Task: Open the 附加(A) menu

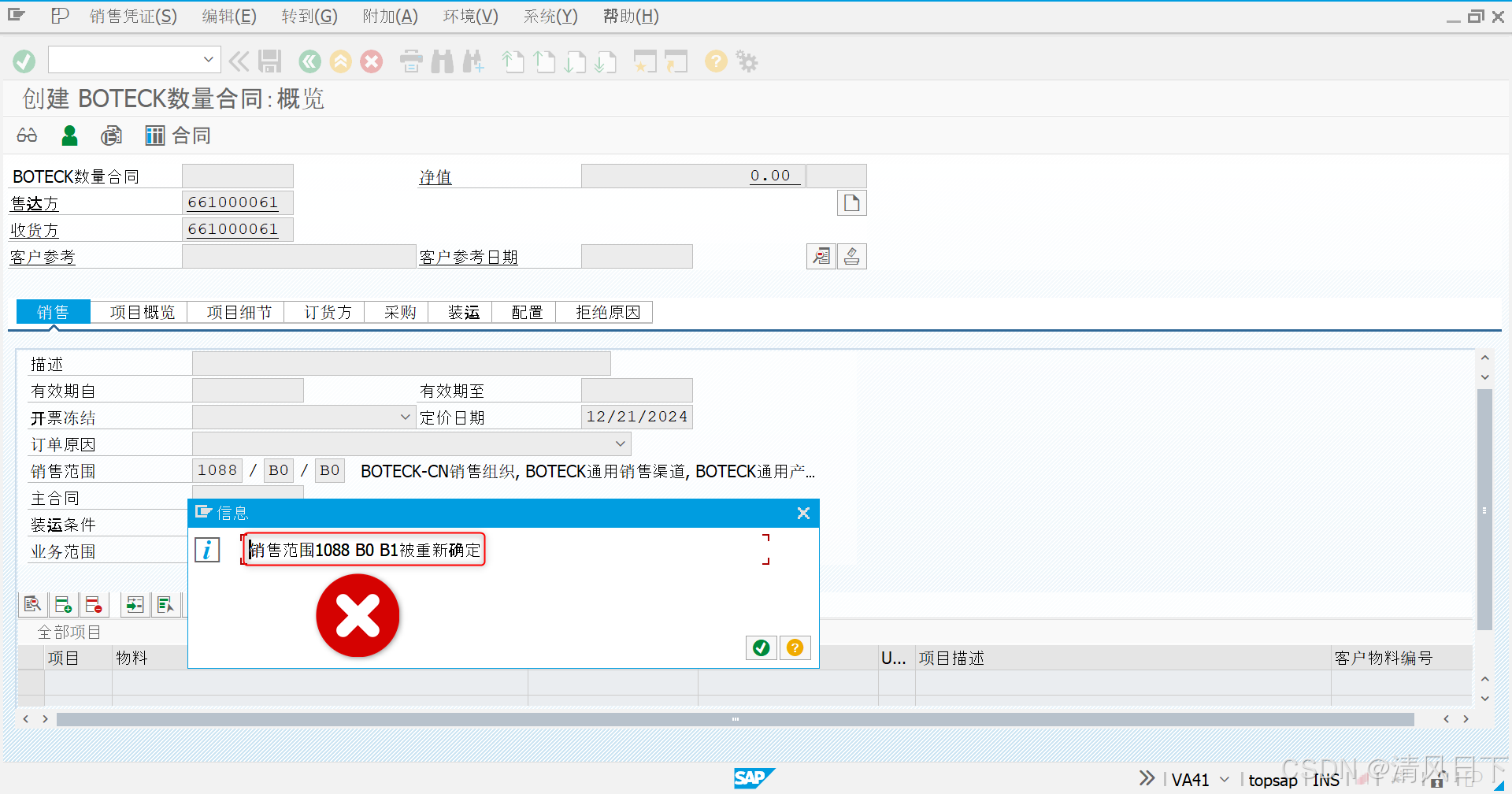Action: pyautogui.click(x=391, y=17)
